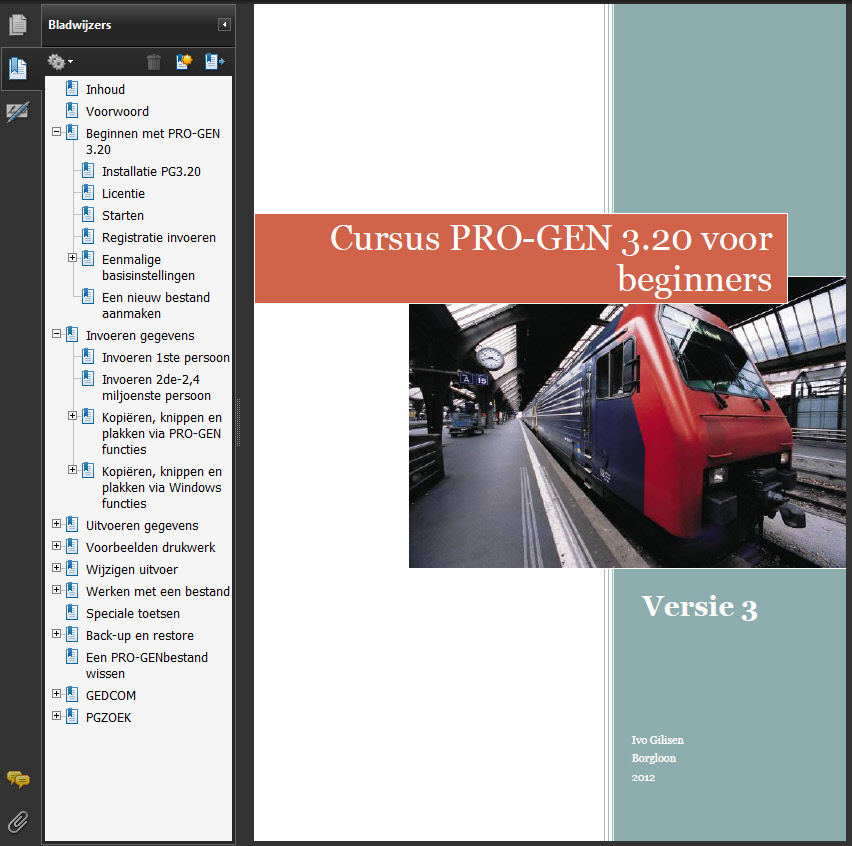Click the expand current bookmark icon
Viewport: 852px width, 846px height.
pos(214,62)
